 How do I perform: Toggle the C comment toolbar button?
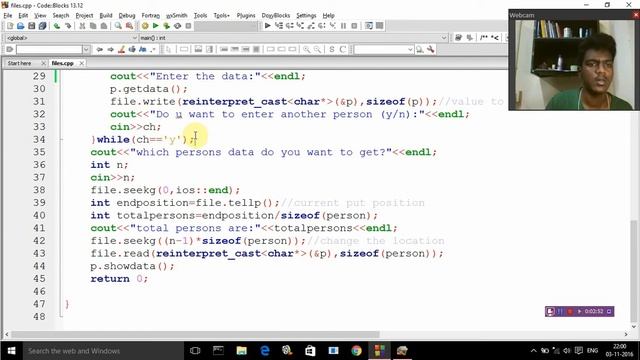coord(343,49)
